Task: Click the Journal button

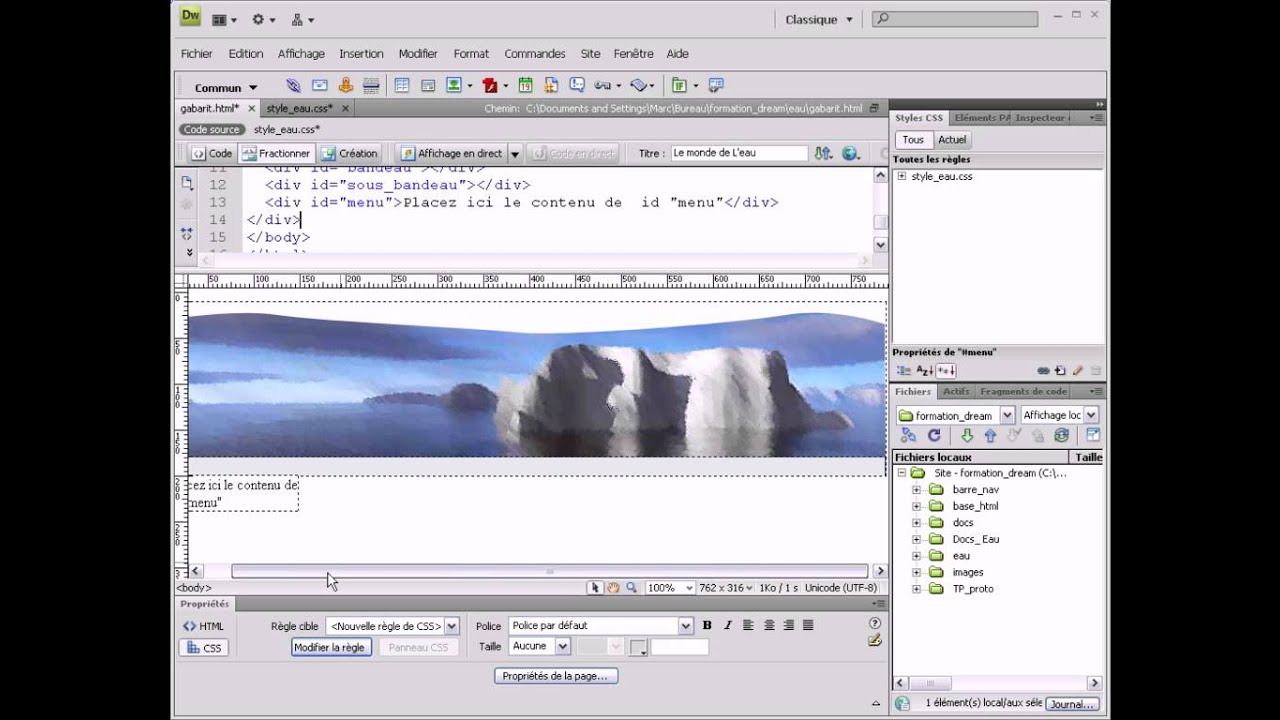Action: 1071,704
